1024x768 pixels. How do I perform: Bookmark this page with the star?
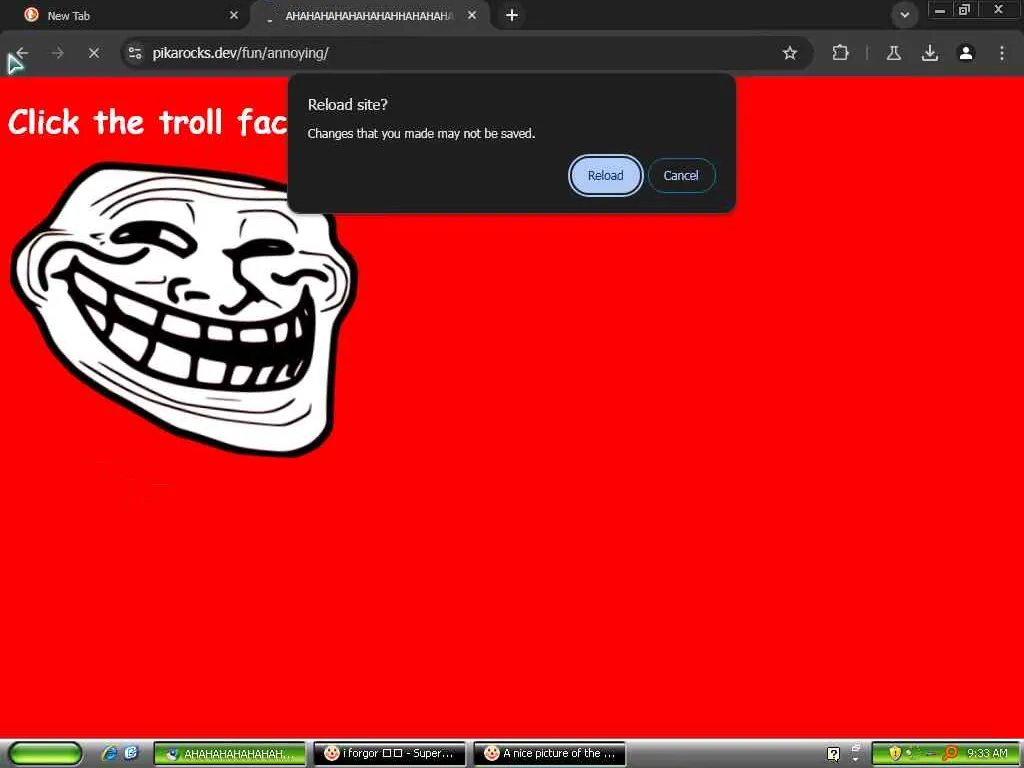pos(790,53)
